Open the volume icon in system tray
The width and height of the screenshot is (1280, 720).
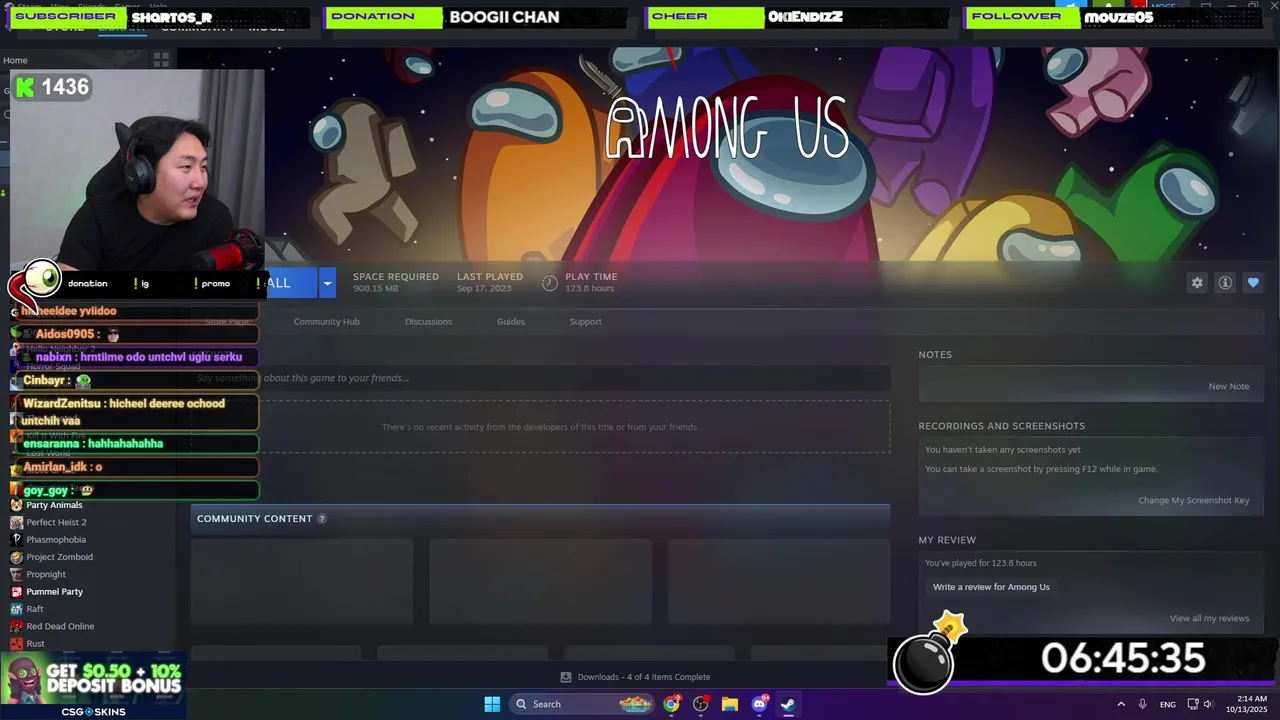(x=1208, y=704)
